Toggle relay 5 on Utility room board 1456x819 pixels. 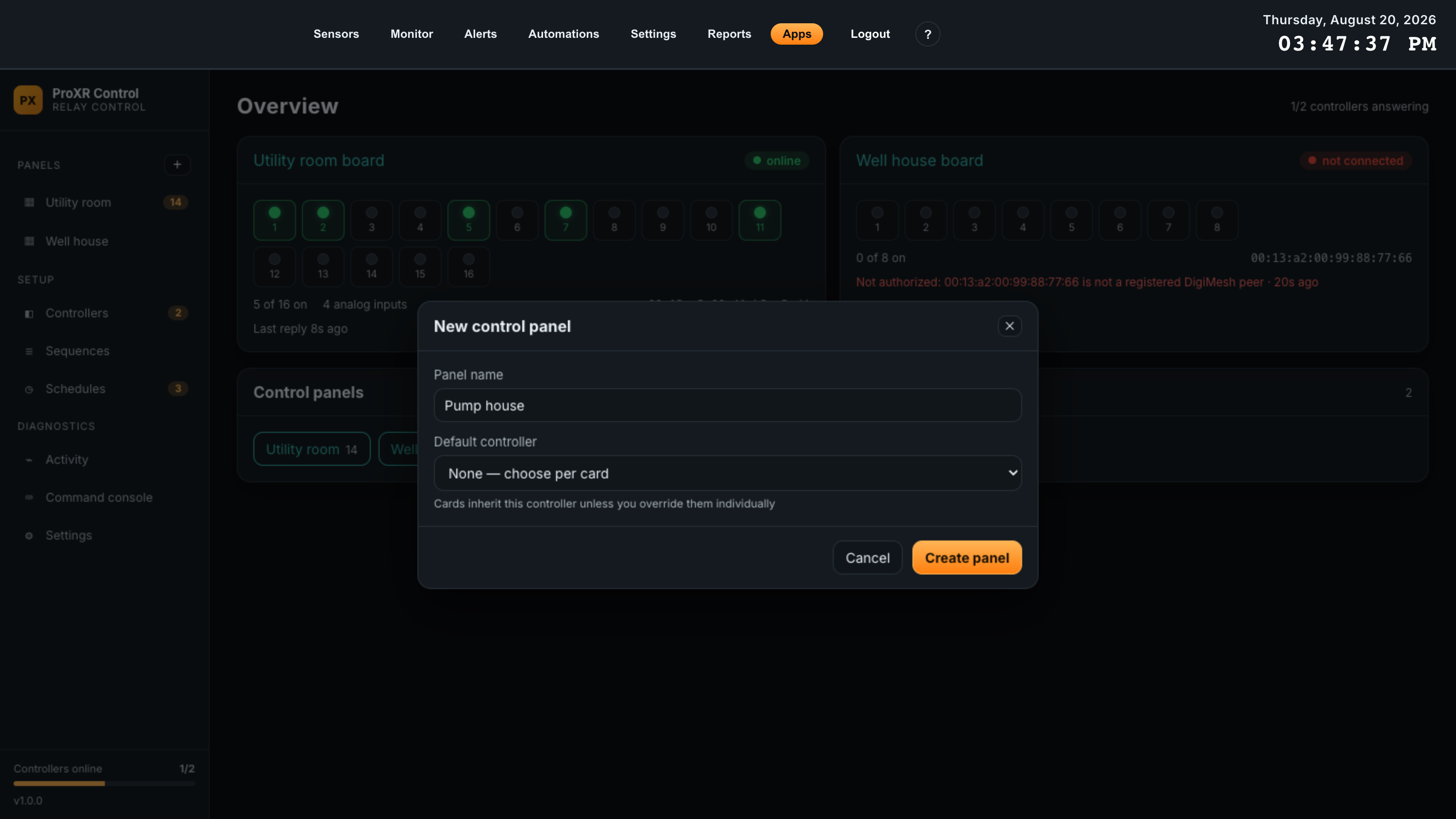tap(468, 220)
